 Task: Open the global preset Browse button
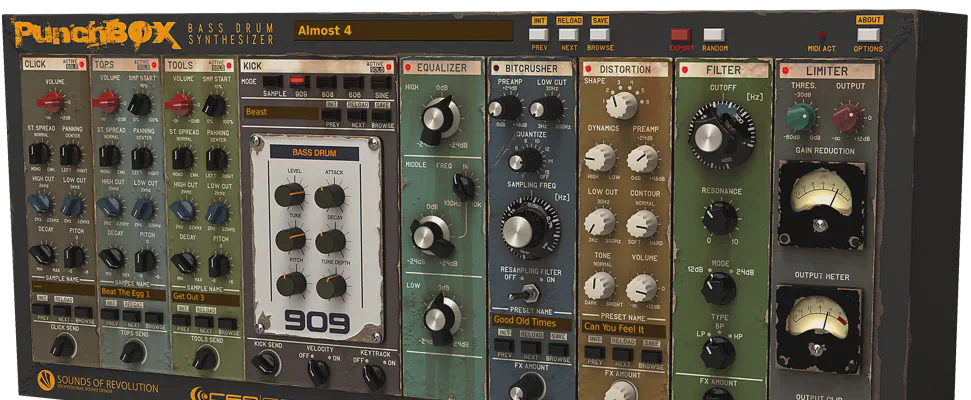(600, 35)
